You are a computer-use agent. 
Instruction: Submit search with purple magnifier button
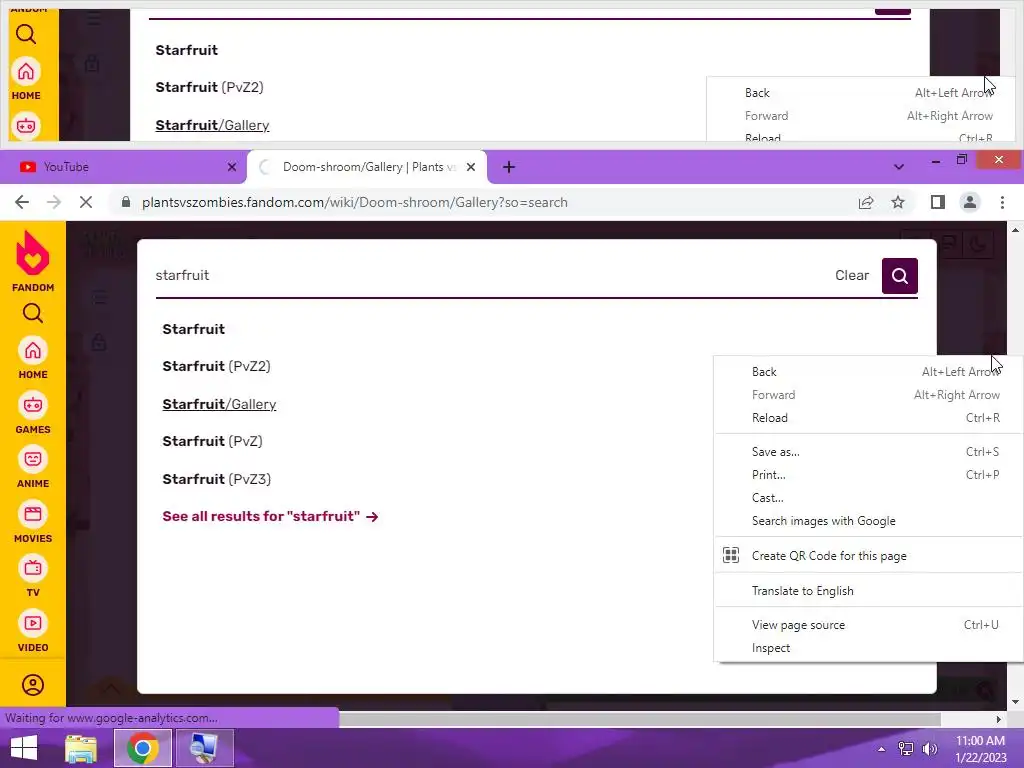click(899, 276)
